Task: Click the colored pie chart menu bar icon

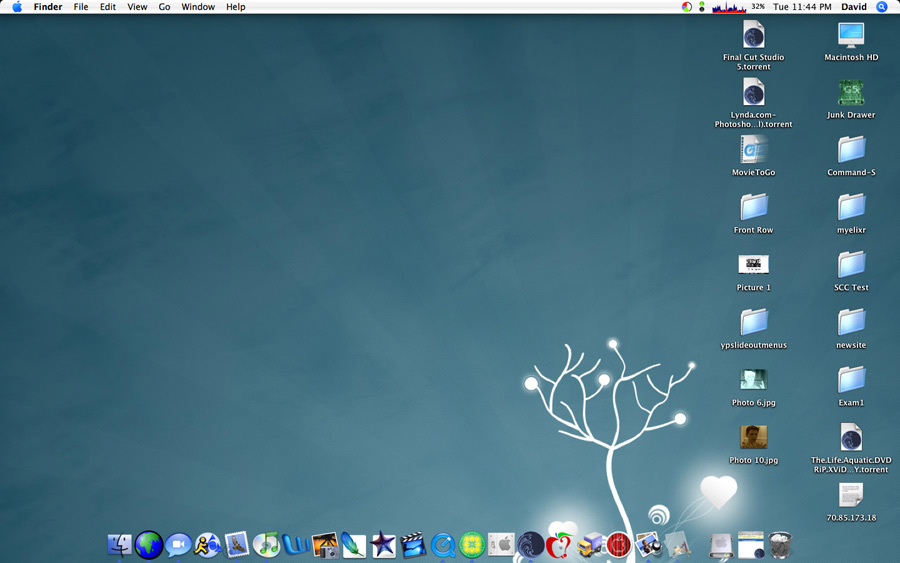Action: pos(686,7)
